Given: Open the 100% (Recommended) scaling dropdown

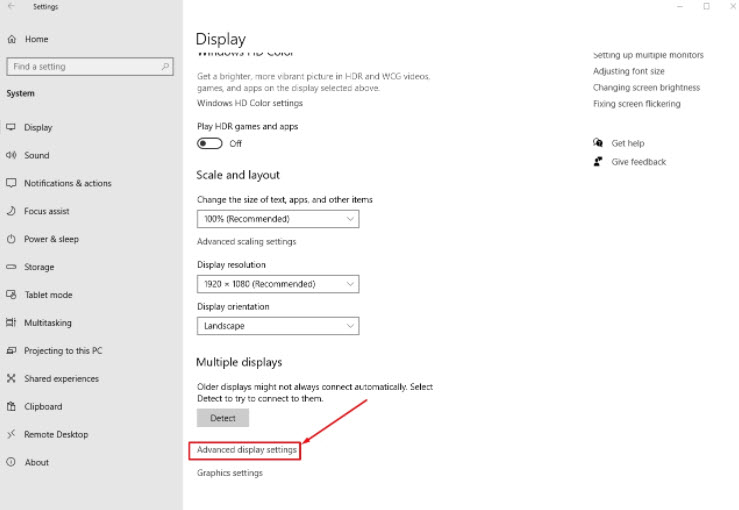Looking at the screenshot, I should click(278, 219).
